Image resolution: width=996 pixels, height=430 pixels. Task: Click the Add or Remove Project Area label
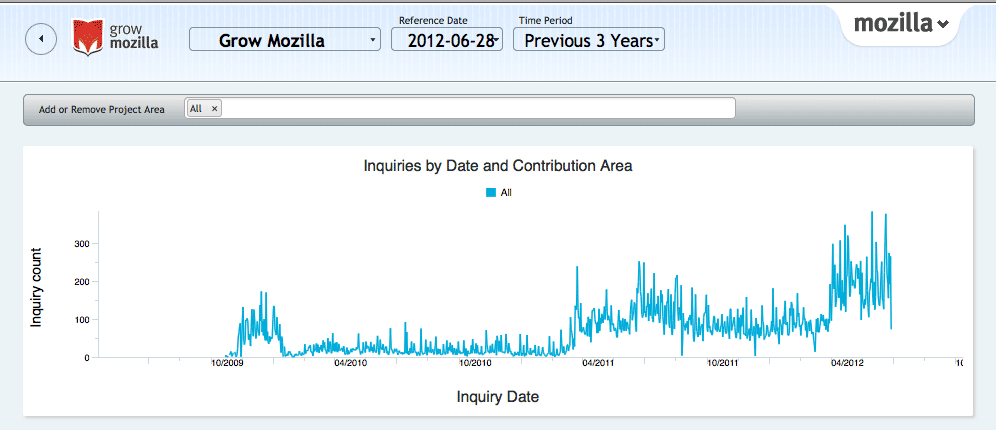[x=102, y=109]
